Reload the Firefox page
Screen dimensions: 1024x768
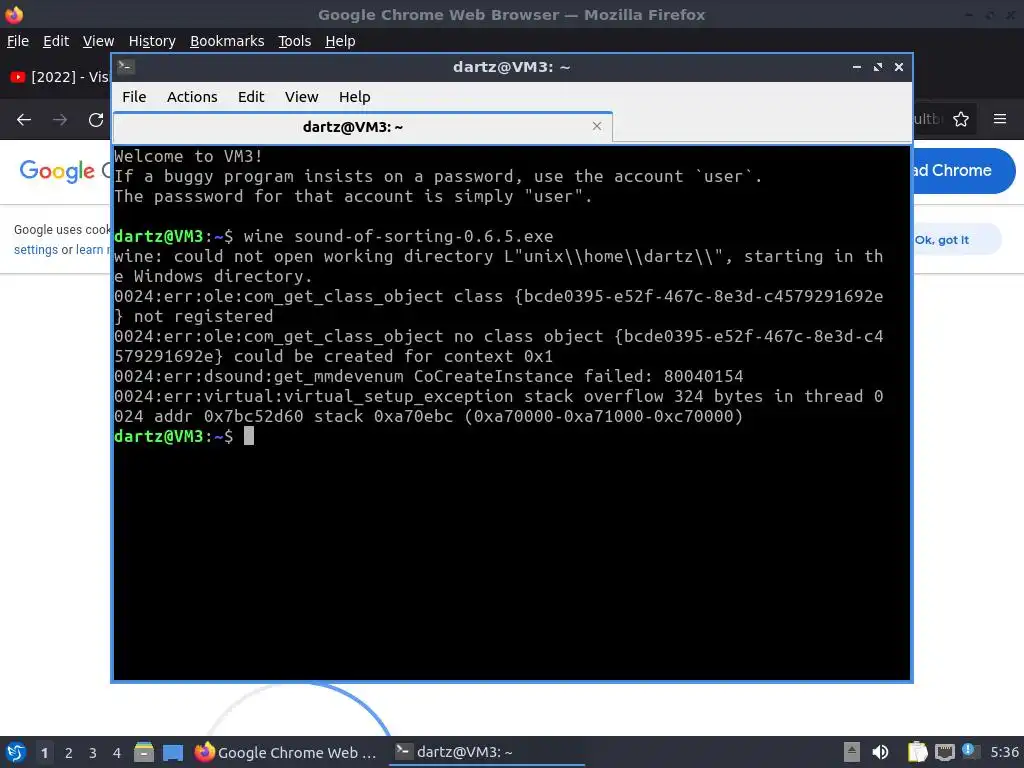coord(96,120)
